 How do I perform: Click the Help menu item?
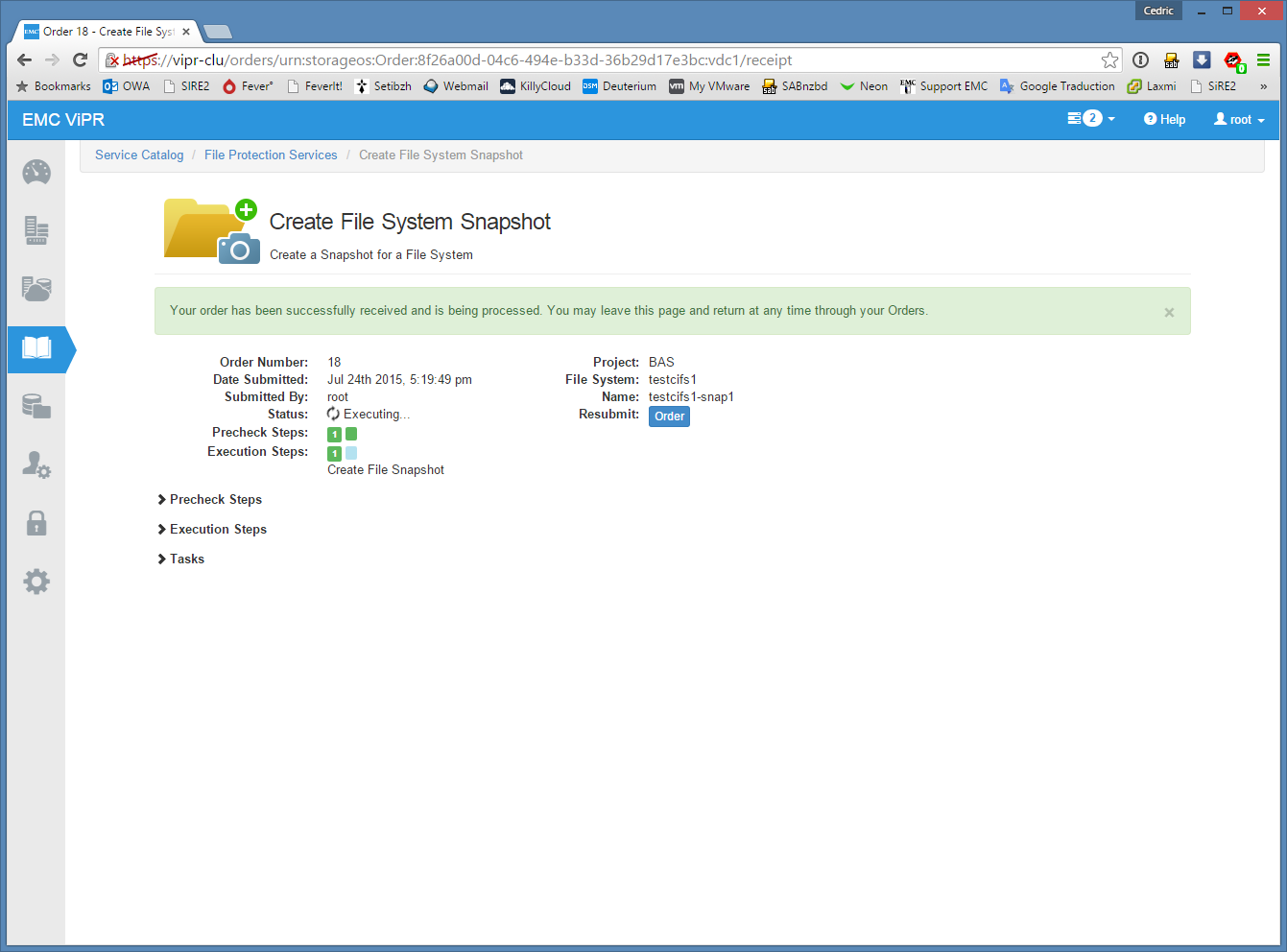1164,120
